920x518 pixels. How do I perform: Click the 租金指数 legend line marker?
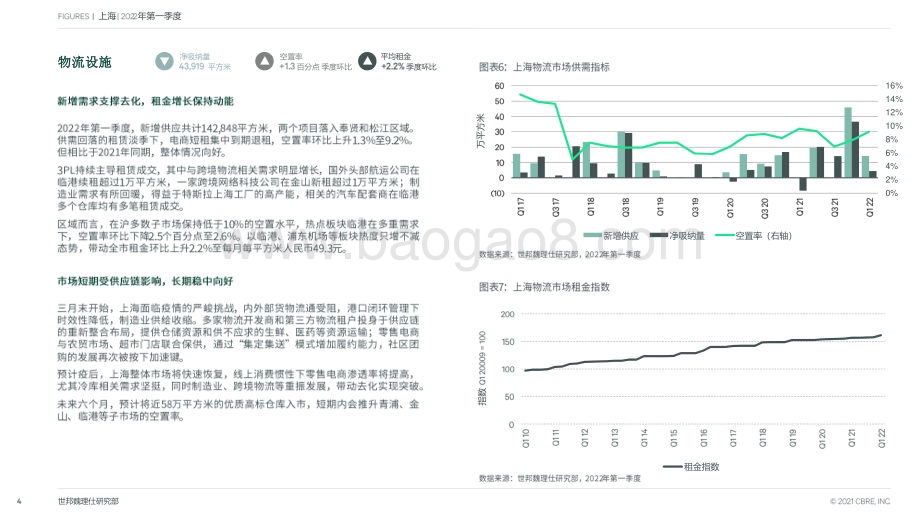[x=672, y=466]
